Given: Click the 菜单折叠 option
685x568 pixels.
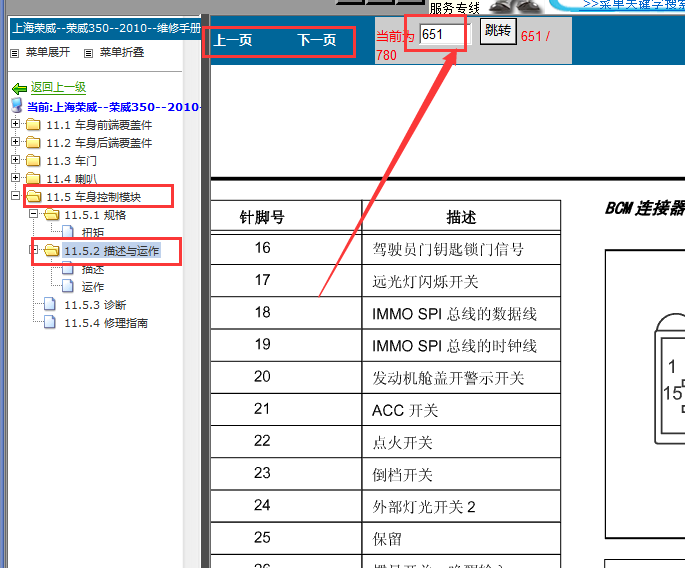Looking at the screenshot, I should tap(122, 52).
